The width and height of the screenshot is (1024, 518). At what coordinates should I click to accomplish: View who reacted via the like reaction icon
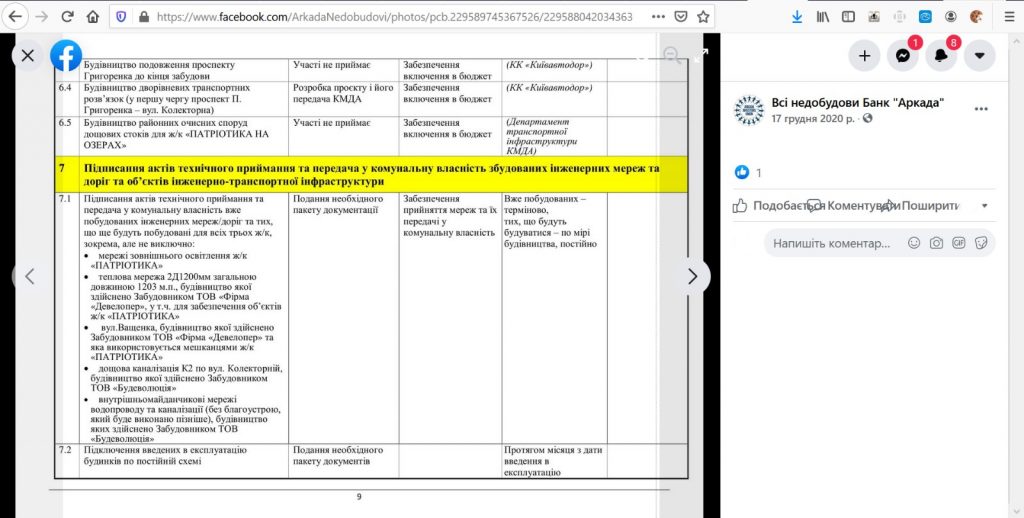point(742,172)
